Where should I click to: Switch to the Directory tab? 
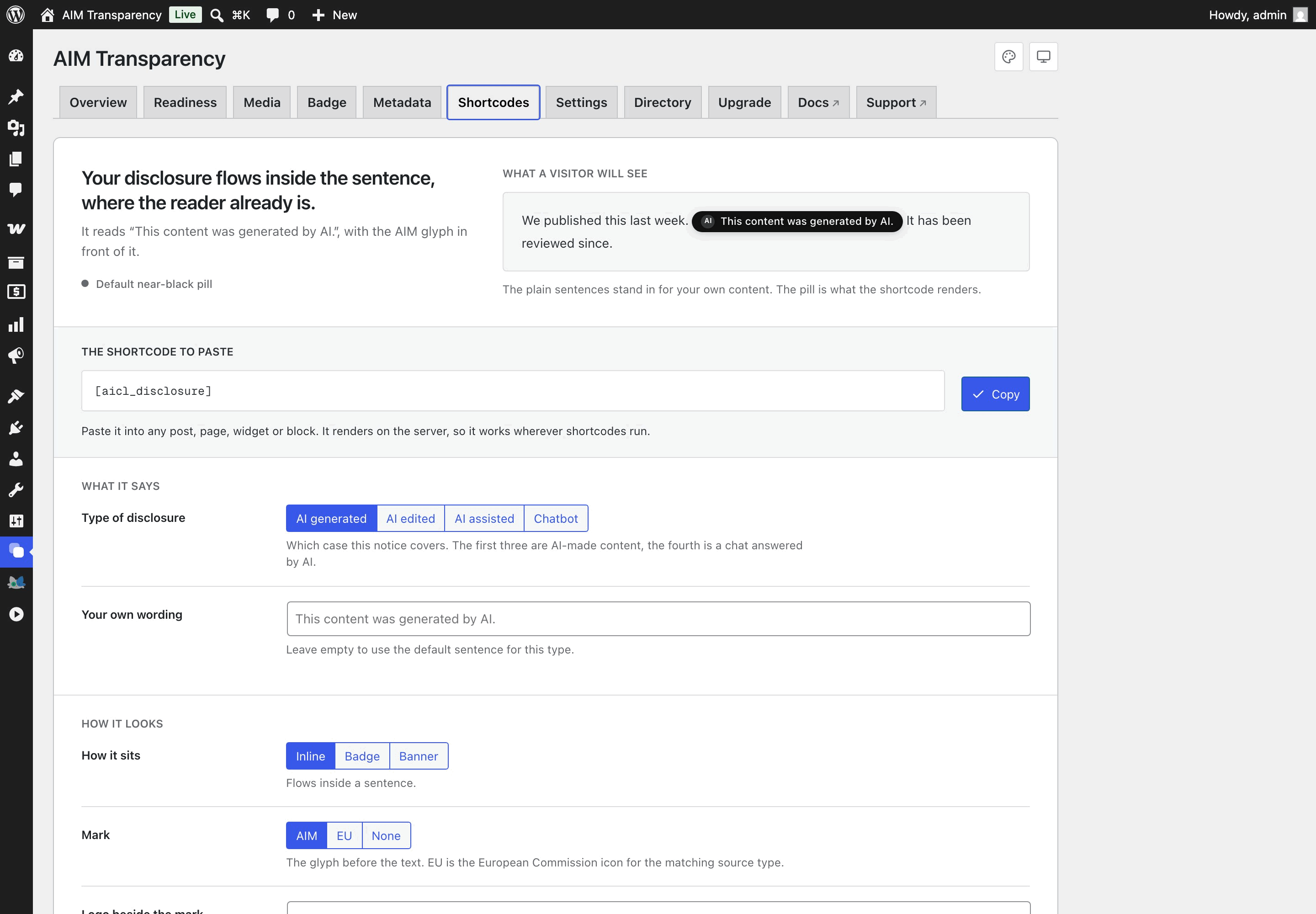click(x=663, y=102)
